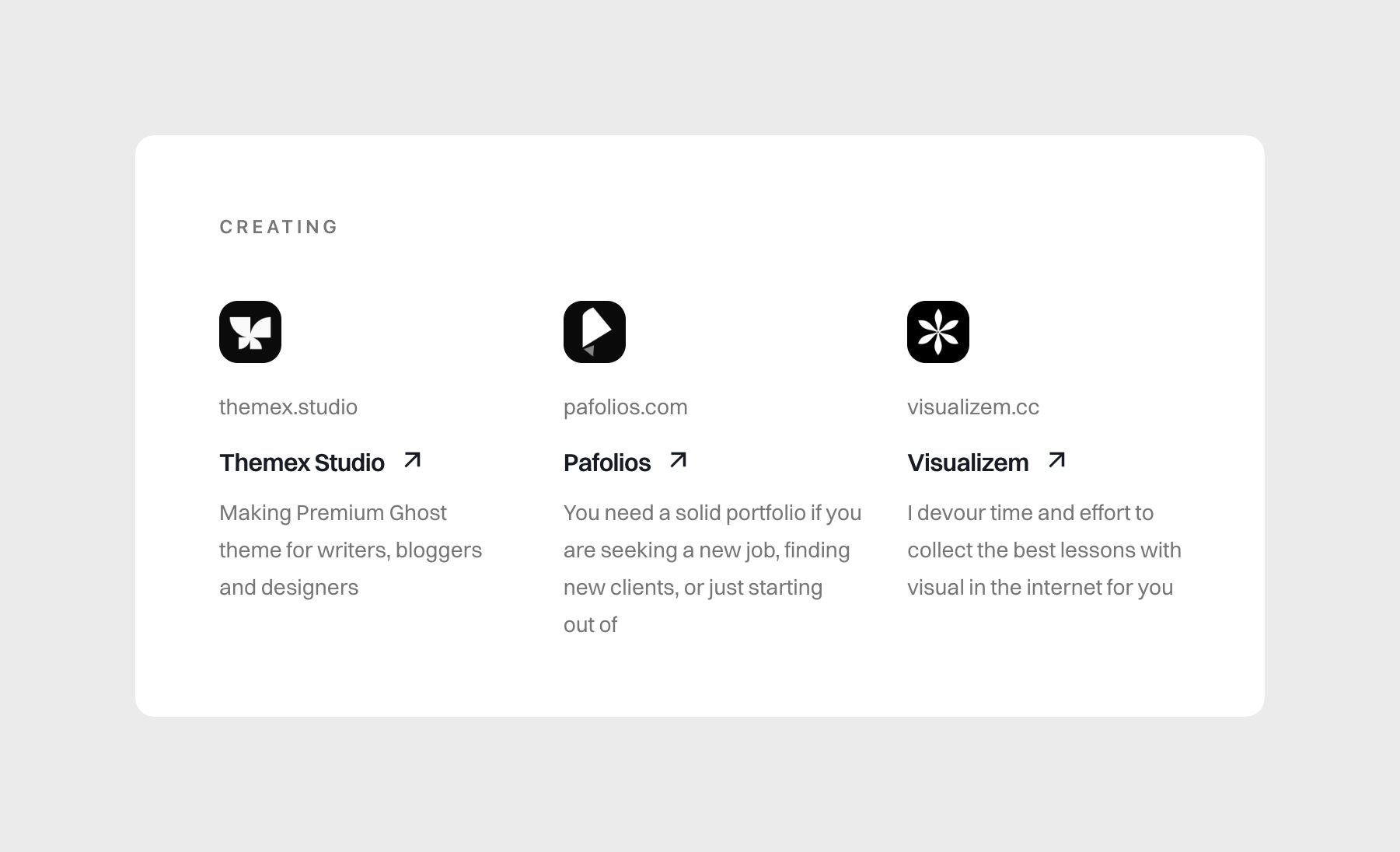Click the Pafolios portfolio description text
This screenshot has width=1400, height=852.
tap(711, 568)
